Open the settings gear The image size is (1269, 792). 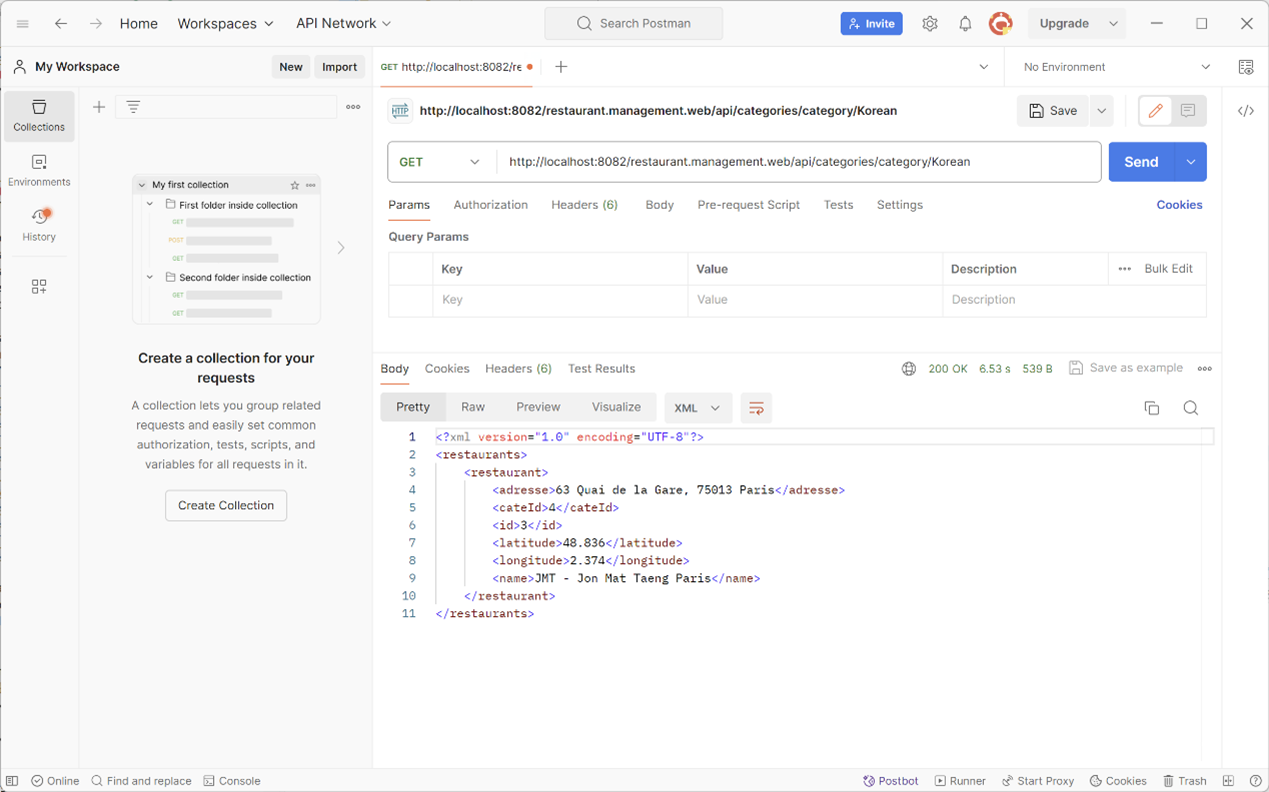pyautogui.click(x=930, y=23)
